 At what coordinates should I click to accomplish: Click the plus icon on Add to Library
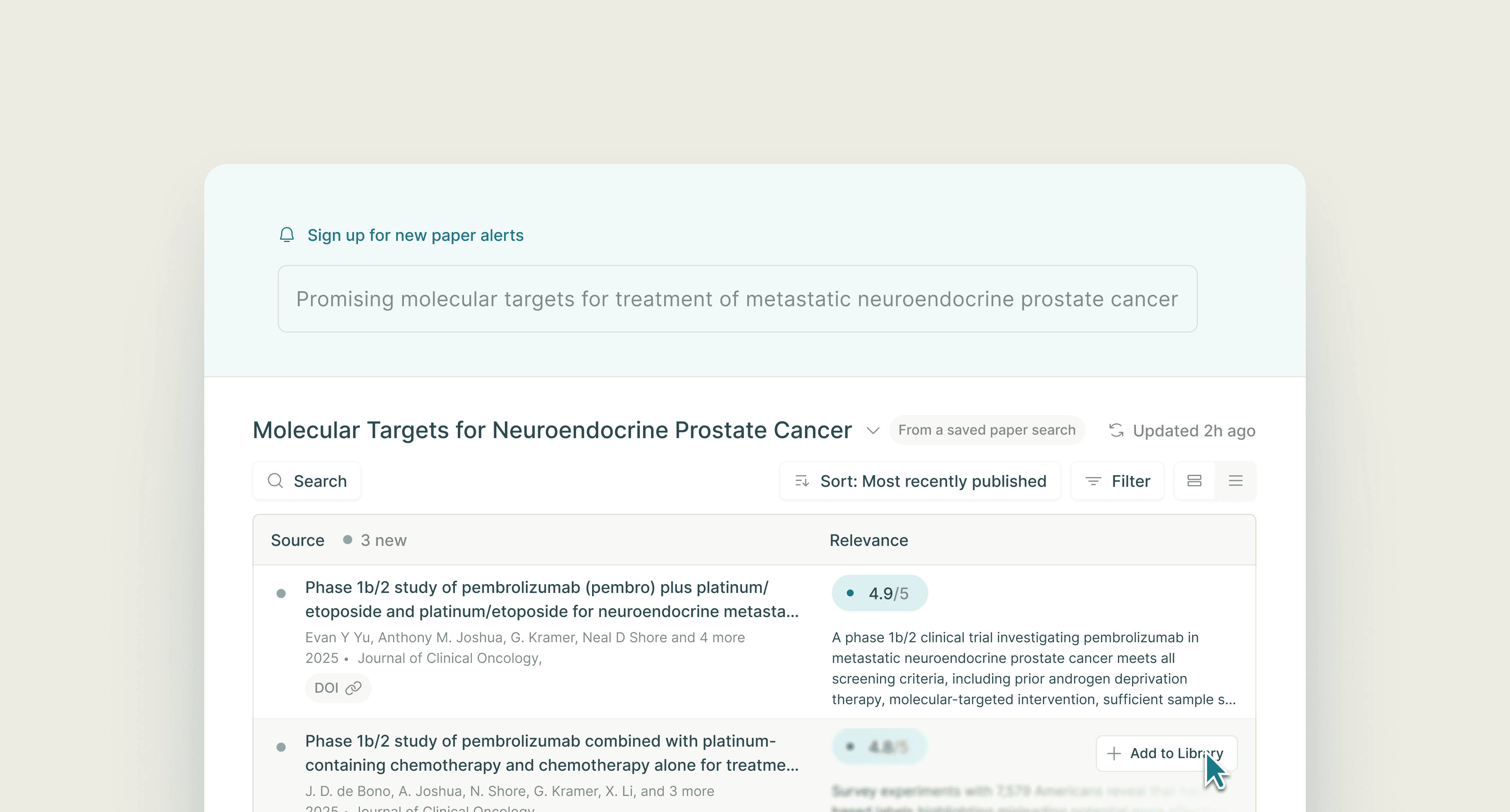[x=1114, y=754]
